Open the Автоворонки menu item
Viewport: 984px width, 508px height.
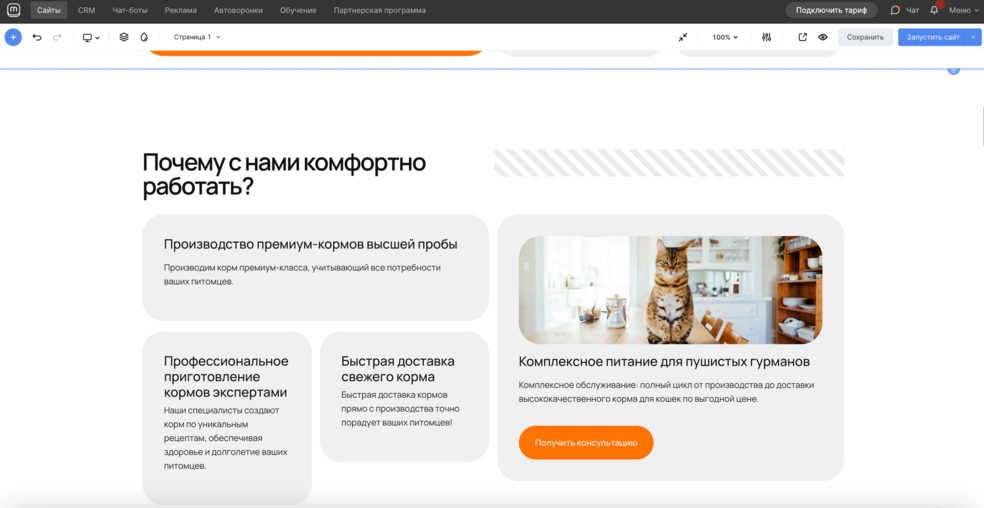point(238,10)
